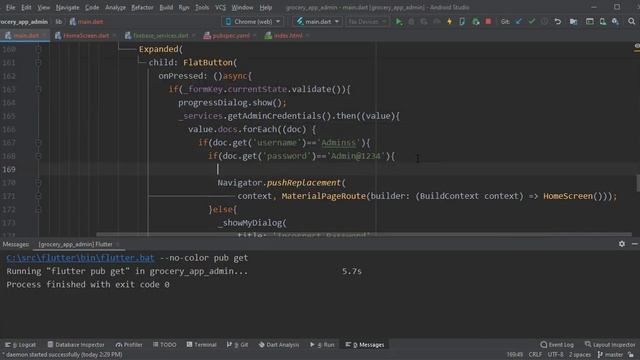Click the Debug bug icon in toolbar
The image size is (640, 360).
(x=411, y=22)
